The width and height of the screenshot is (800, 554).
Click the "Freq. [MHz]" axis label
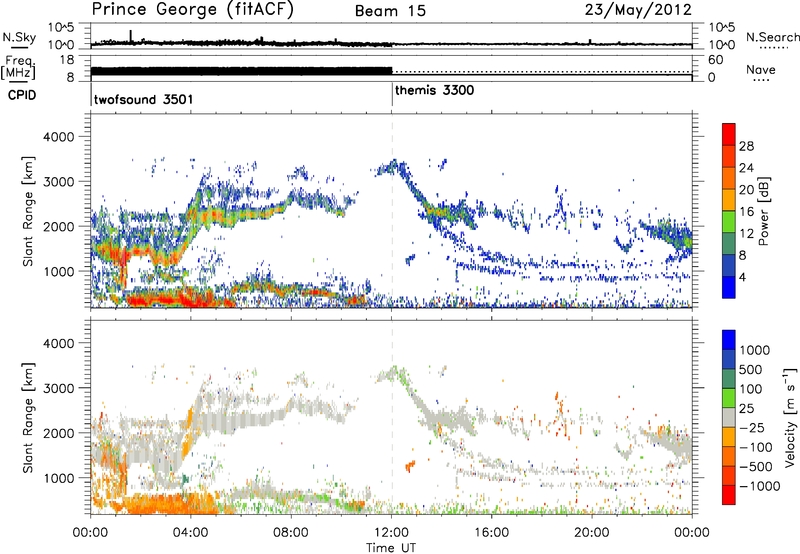[18, 68]
